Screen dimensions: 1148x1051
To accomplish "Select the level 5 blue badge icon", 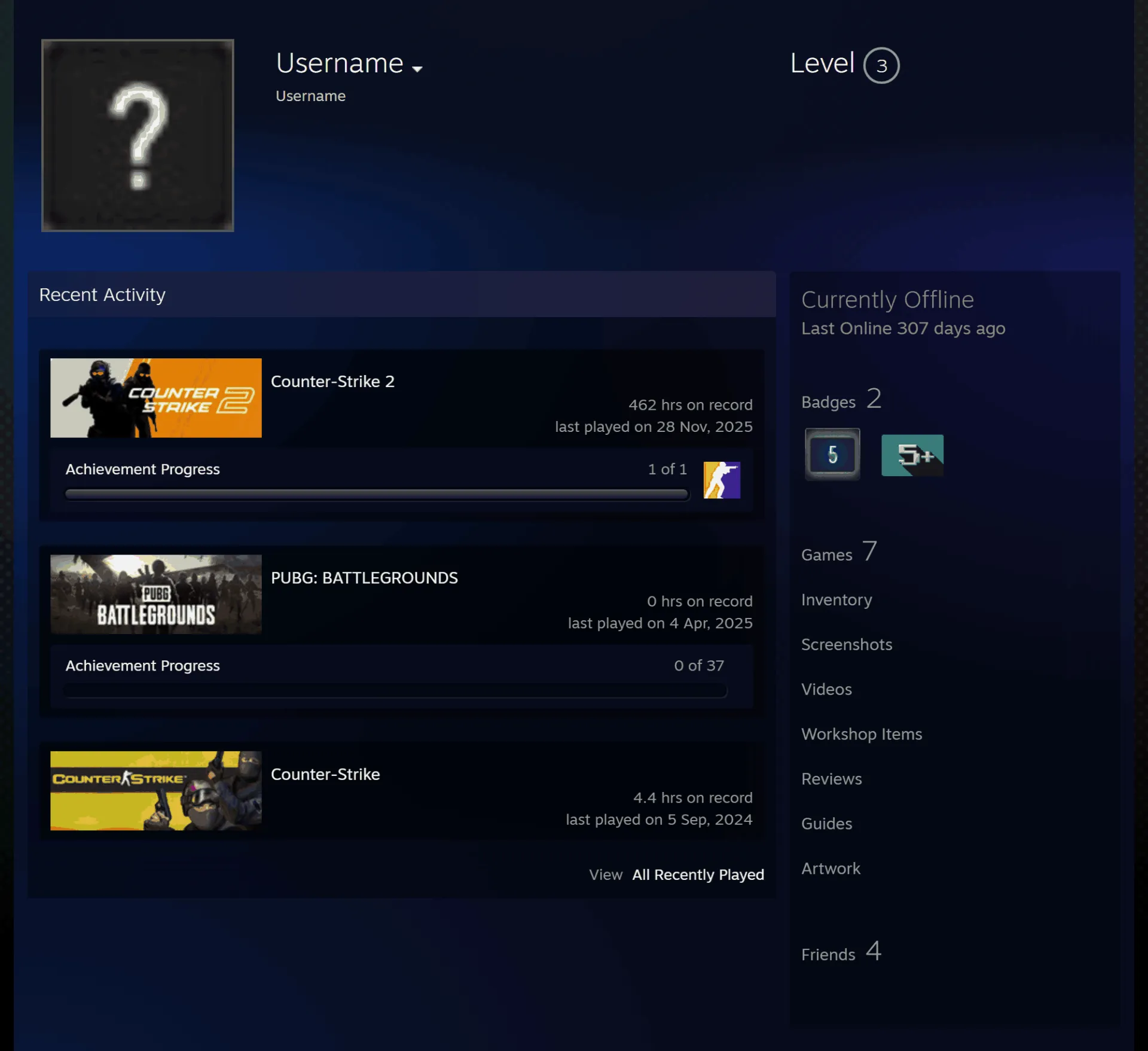I will pyautogui.click(x=832, y=454).
